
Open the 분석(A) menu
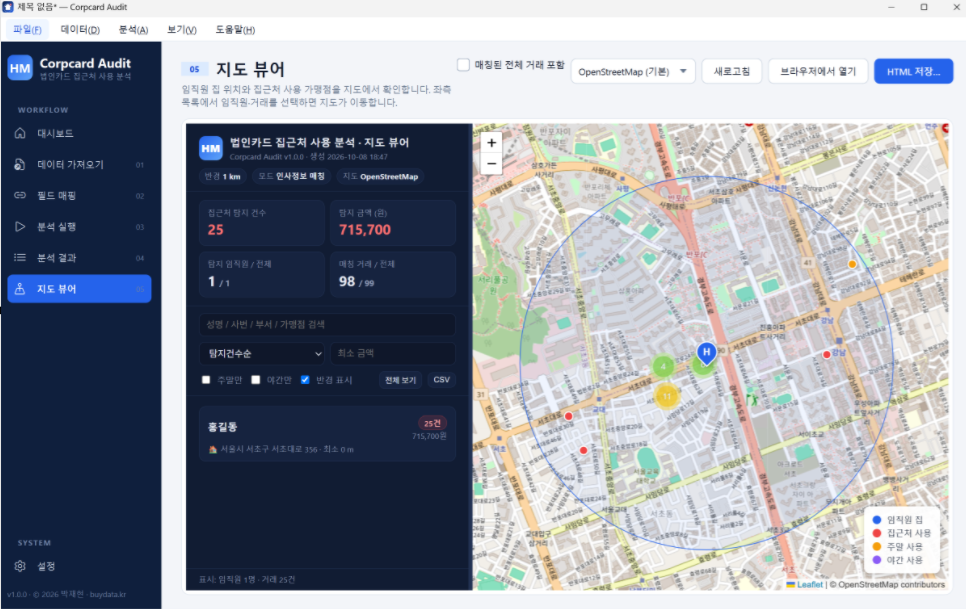[133, 30]
